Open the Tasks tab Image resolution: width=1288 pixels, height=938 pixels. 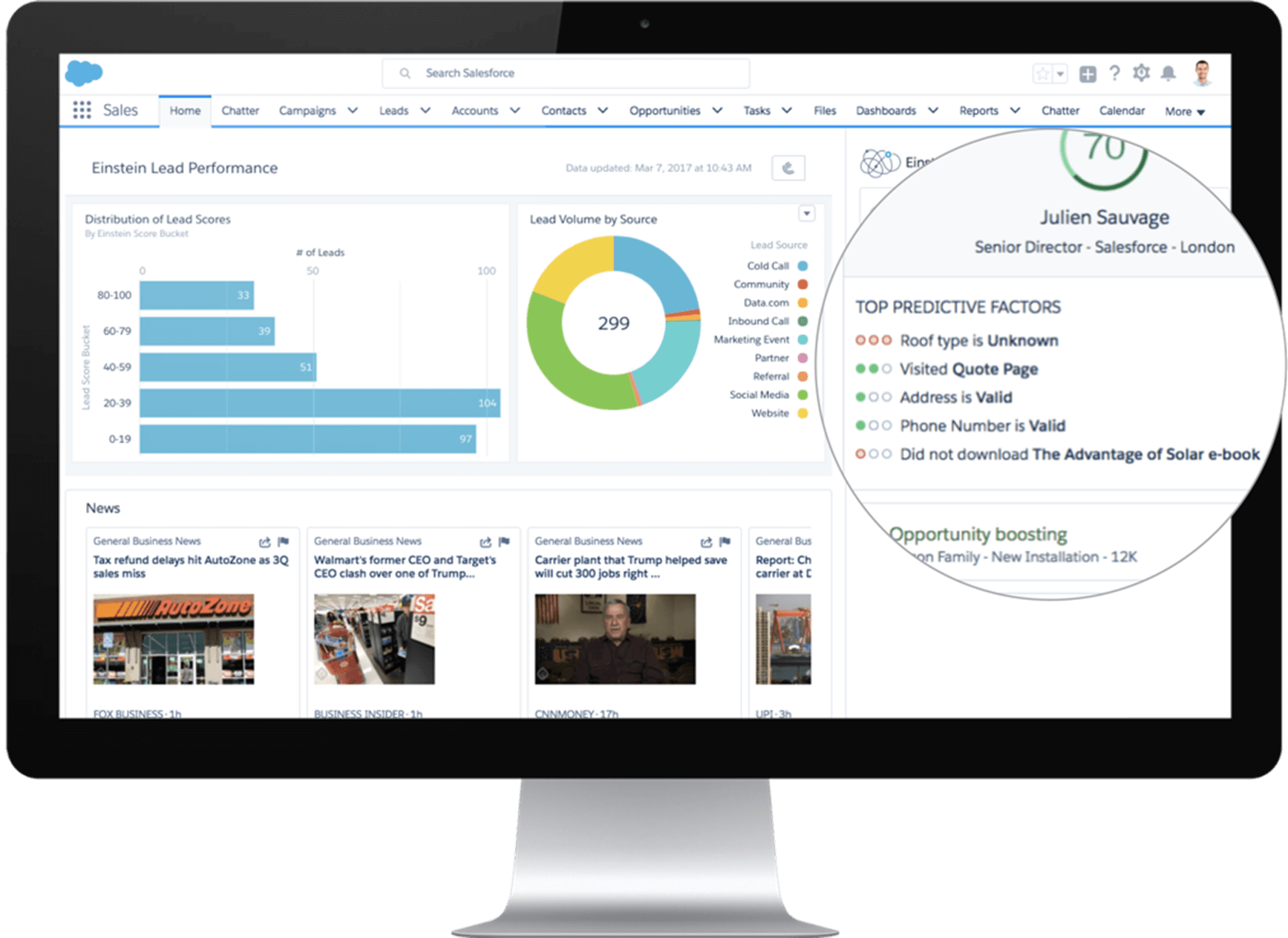tap(757, 111)
